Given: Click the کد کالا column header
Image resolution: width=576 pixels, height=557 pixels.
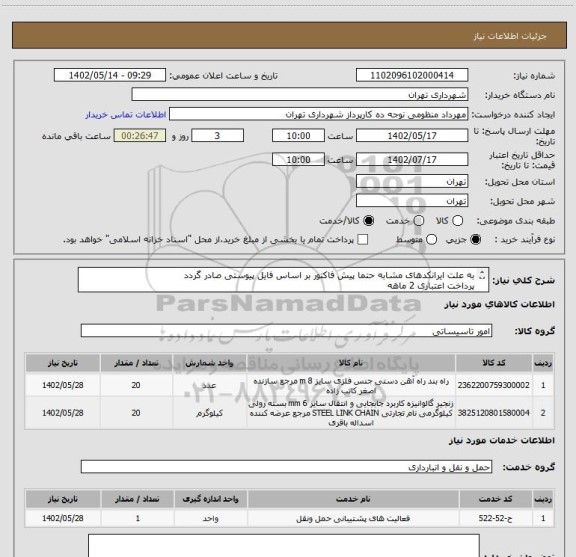Looking at the screenshot, I should [x=494, y=363].
